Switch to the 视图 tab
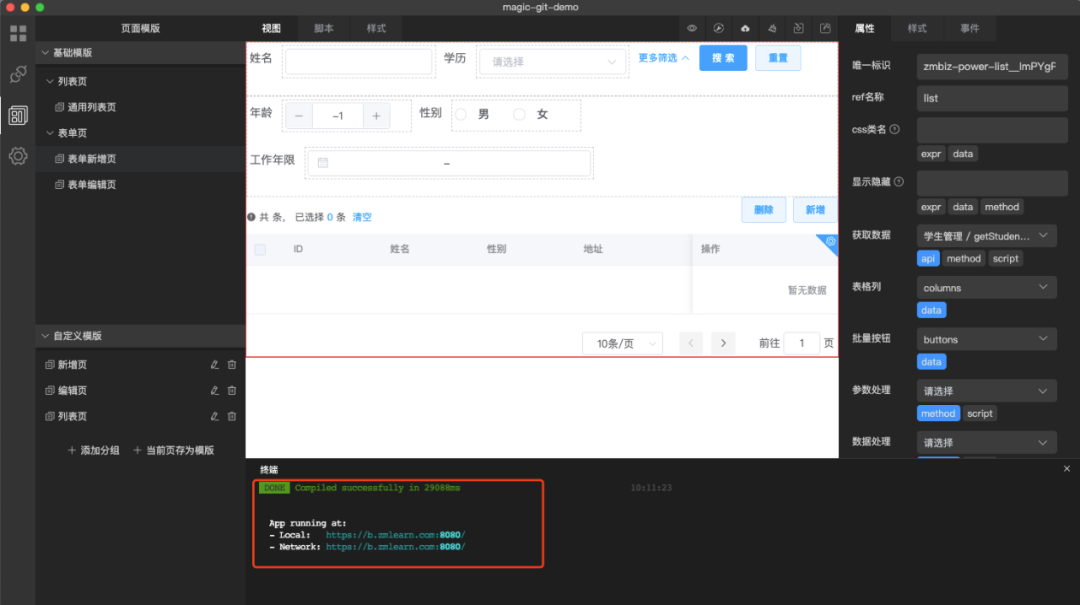The height and width of the screenshot is (605, 1080). (271, 28)
